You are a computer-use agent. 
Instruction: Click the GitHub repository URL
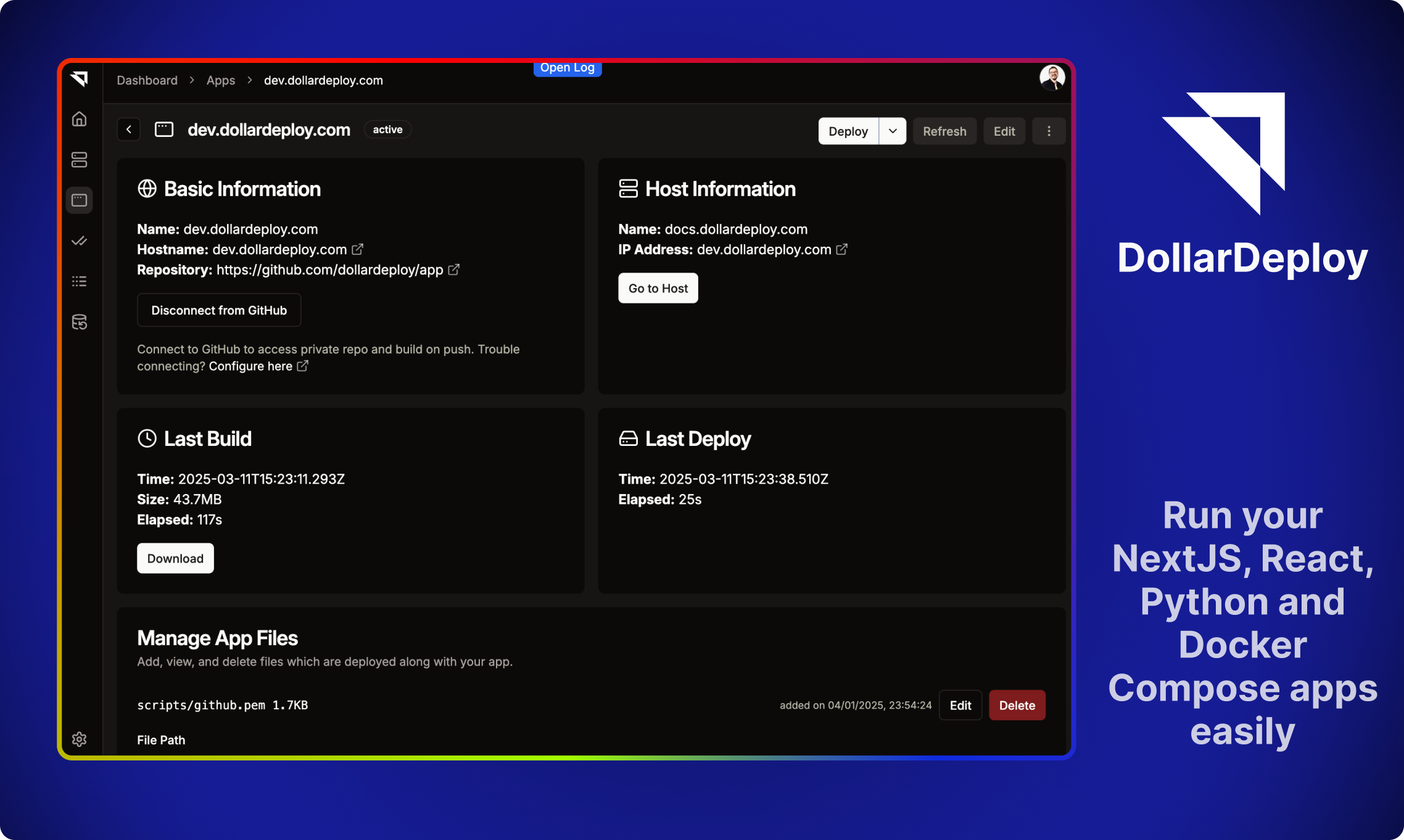coord(329,270)
